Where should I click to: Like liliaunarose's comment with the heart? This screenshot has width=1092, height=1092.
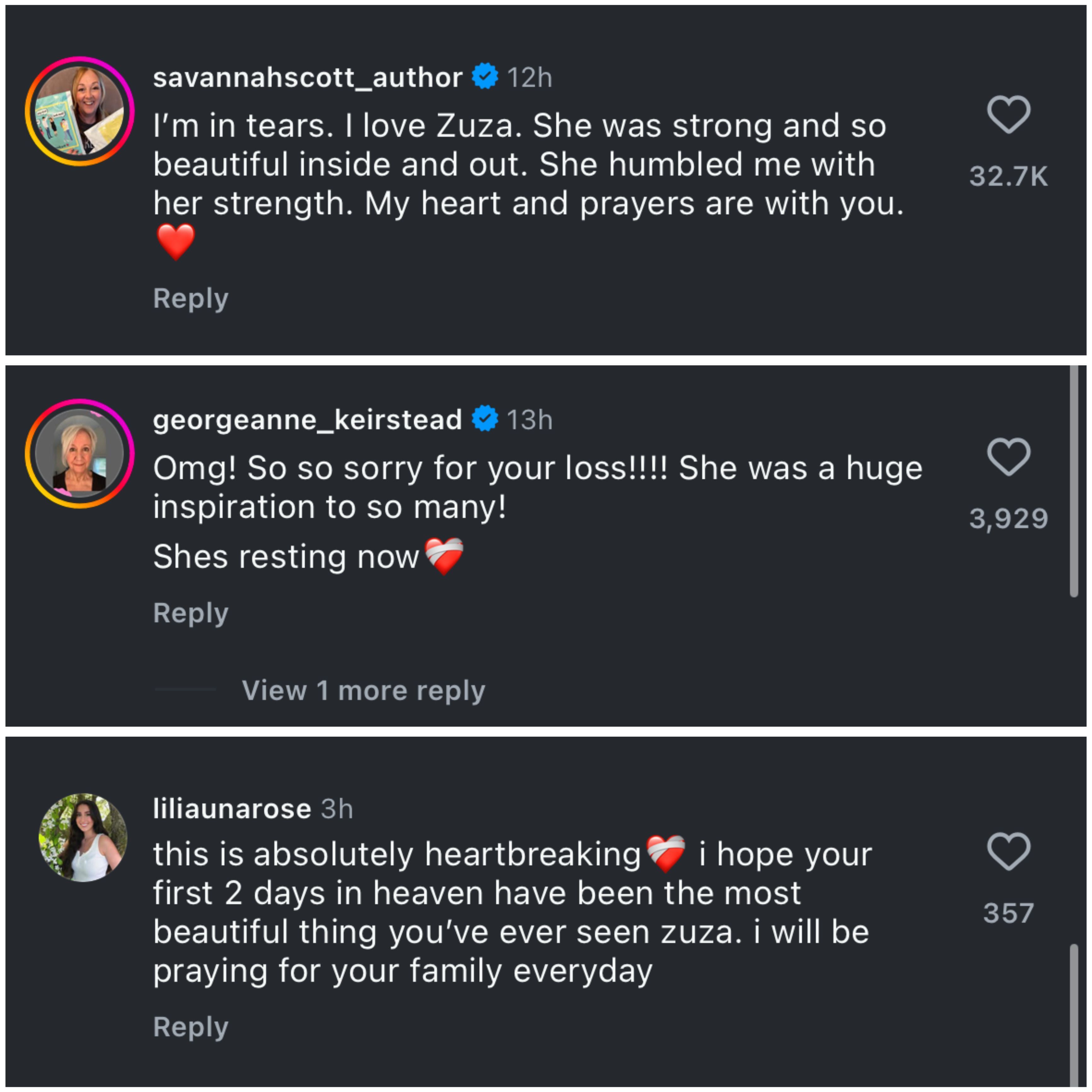[1008, 851]
